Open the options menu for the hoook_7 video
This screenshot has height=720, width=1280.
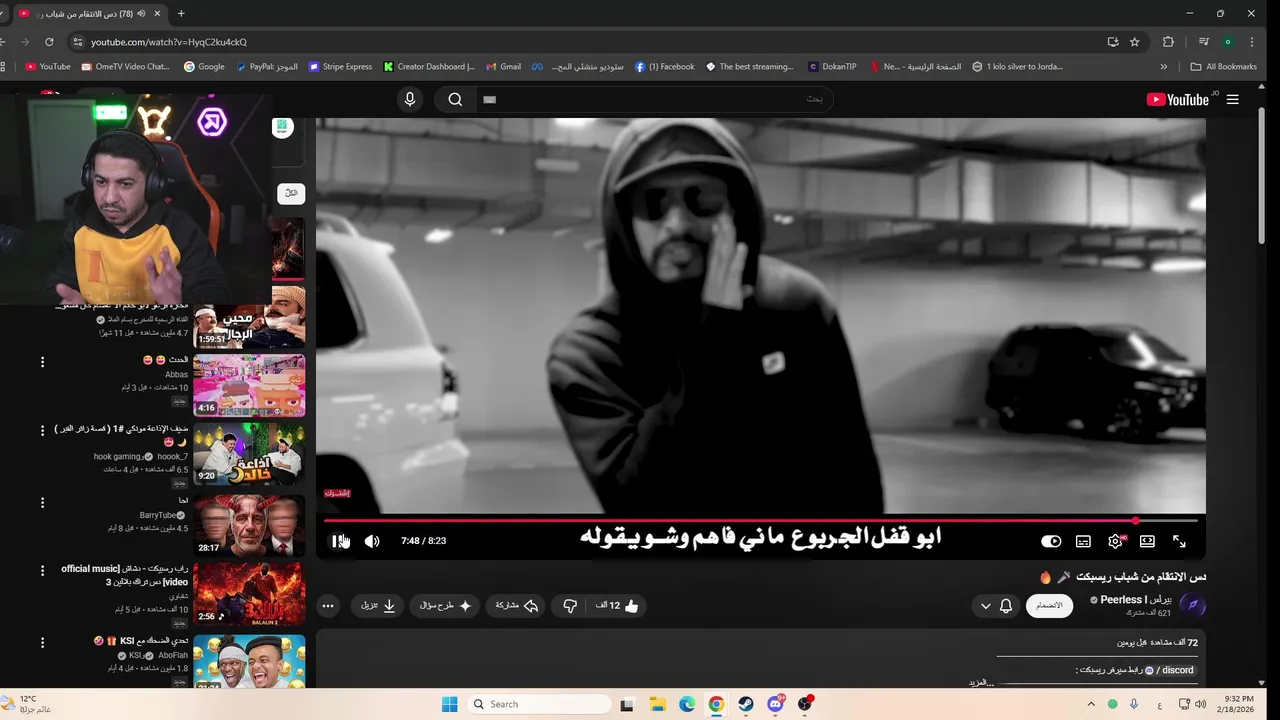pyautogui.click(x=42, y=431)
